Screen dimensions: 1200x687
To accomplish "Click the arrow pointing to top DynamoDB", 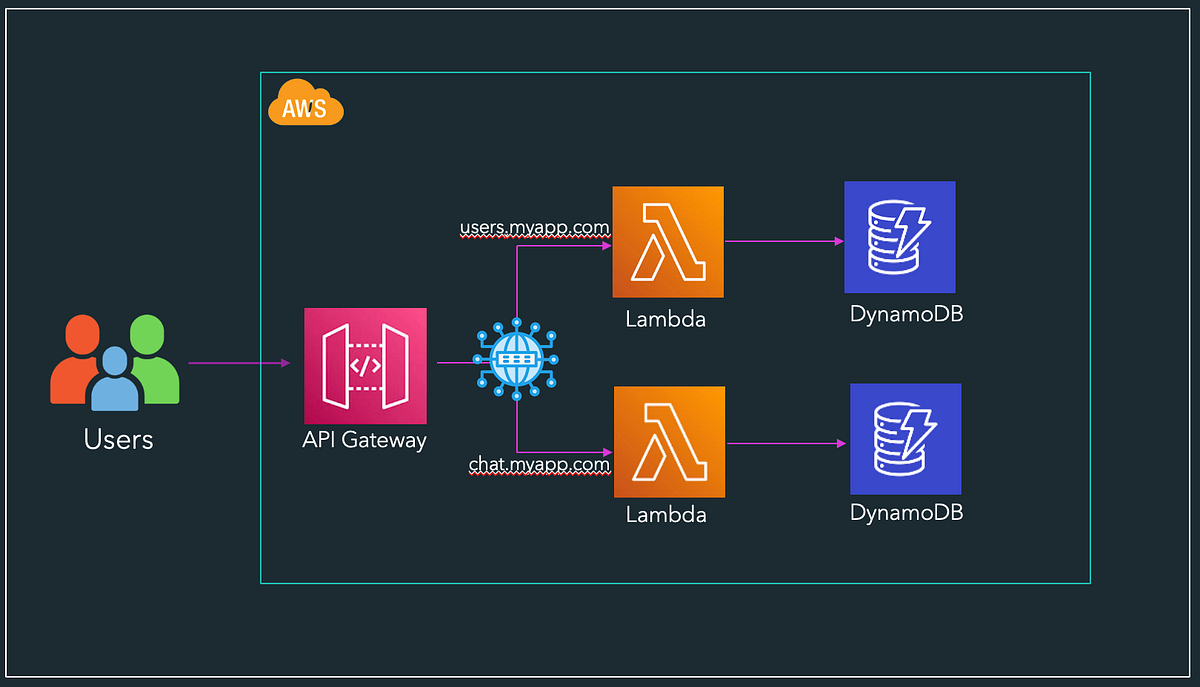I will pos(785,240).
